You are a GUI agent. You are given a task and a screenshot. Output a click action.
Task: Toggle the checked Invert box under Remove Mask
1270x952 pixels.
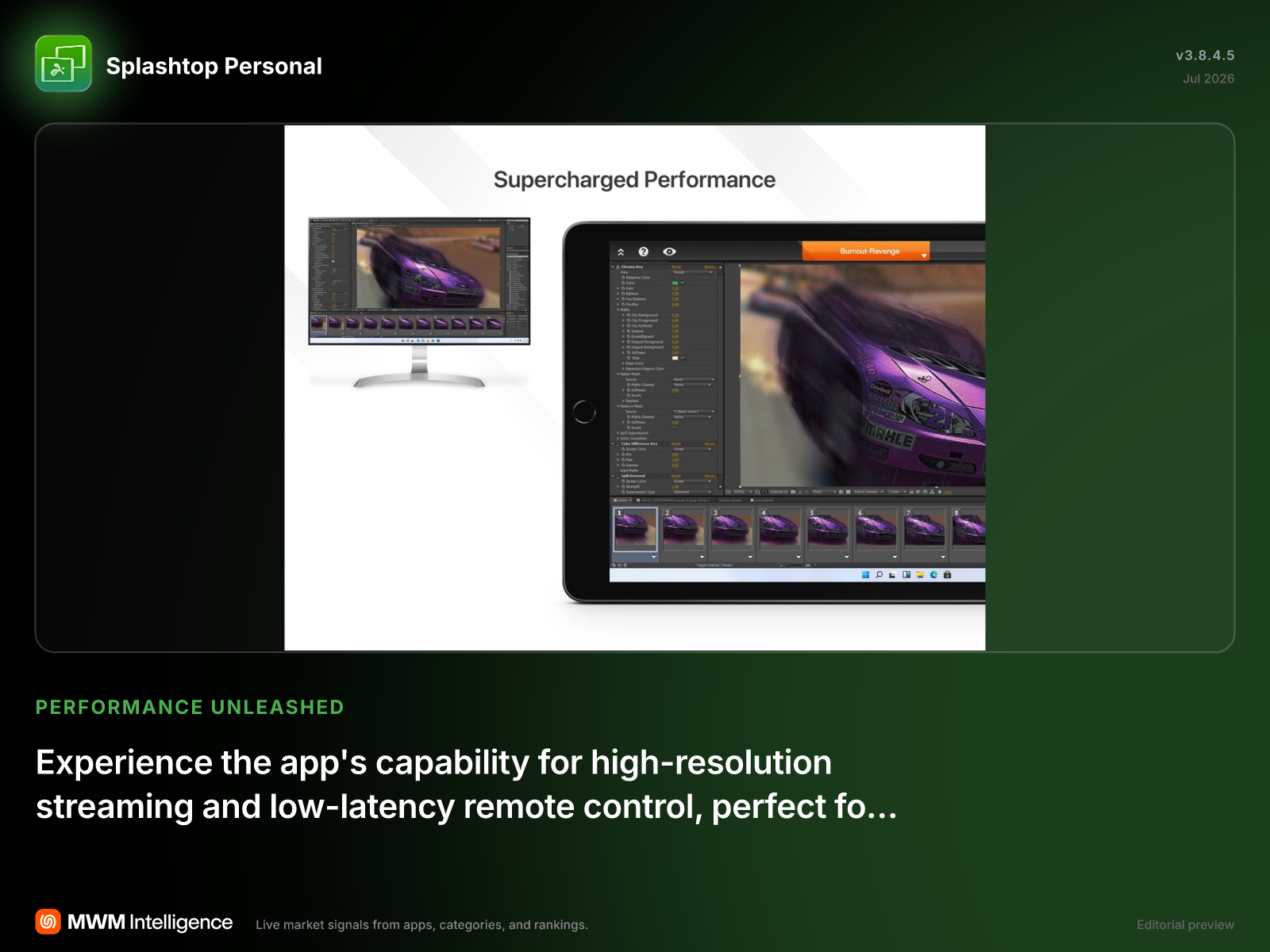pyautogui.click(x=674, y=428)
